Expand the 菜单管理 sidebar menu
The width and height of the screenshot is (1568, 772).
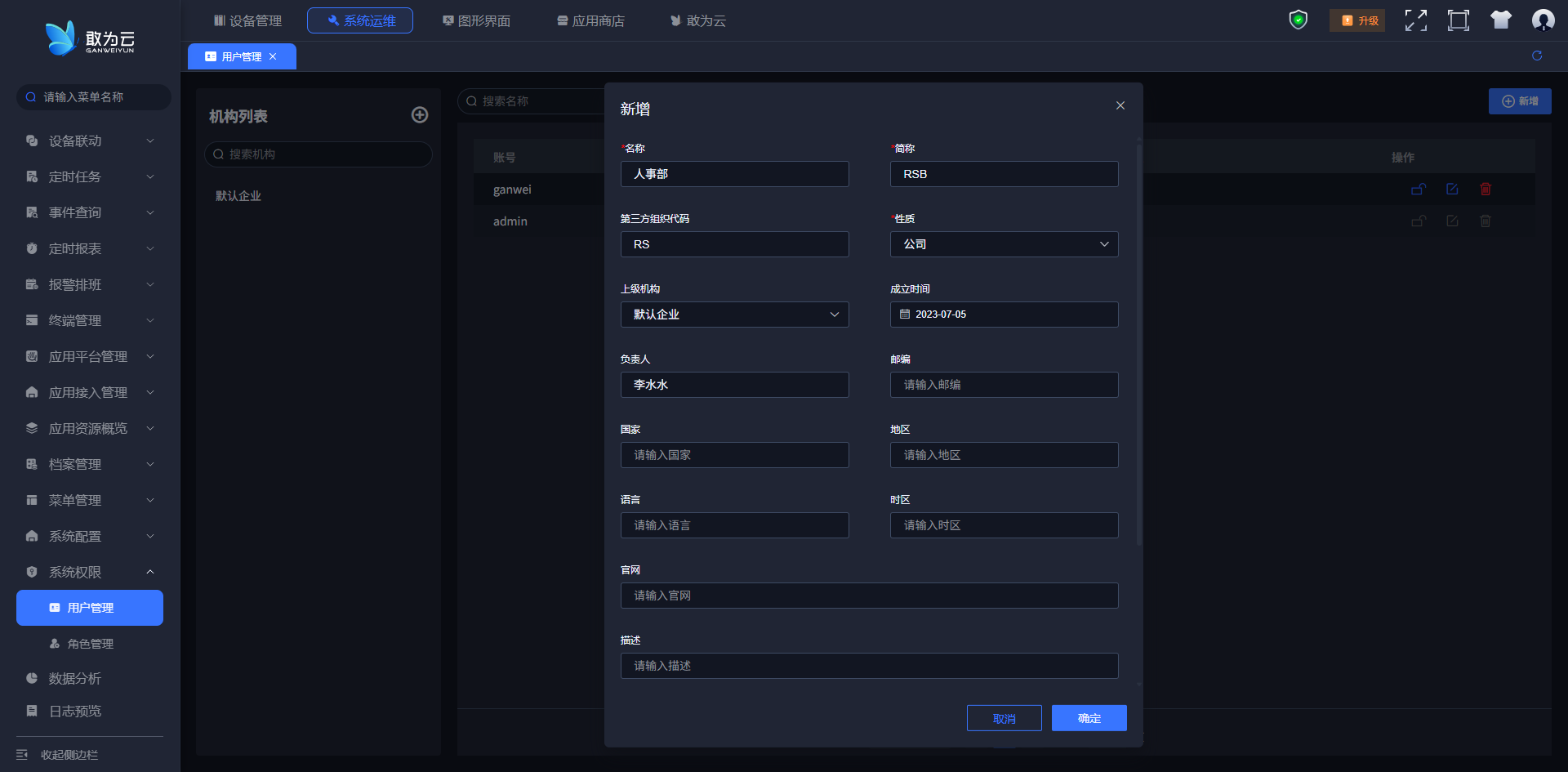point(90,500)
